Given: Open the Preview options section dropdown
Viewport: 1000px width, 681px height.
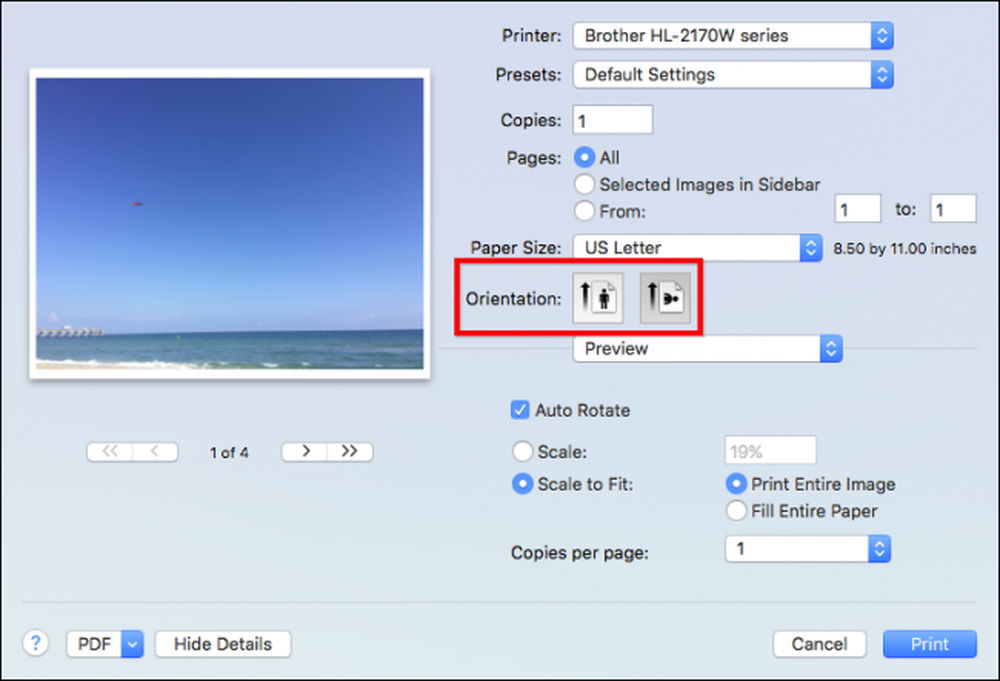Looking at the screenshot, I should (707, 349).
